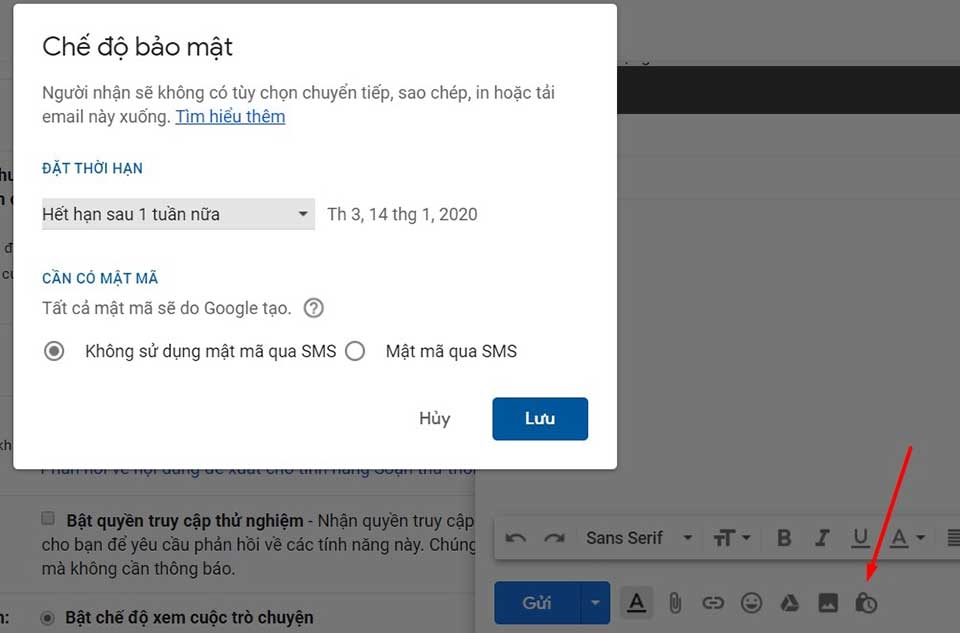
Task: Enable the Bật quyền truy cập thử nghiệm checkbox
Action: [x=47, y=519]
